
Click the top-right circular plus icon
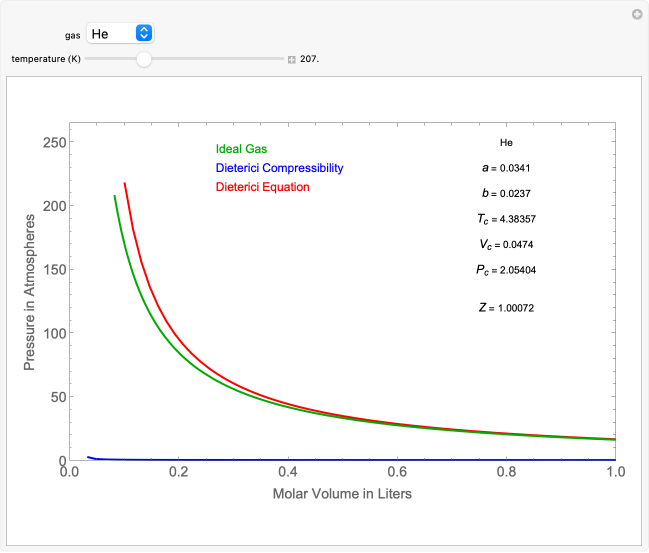(x=636, y=14)
